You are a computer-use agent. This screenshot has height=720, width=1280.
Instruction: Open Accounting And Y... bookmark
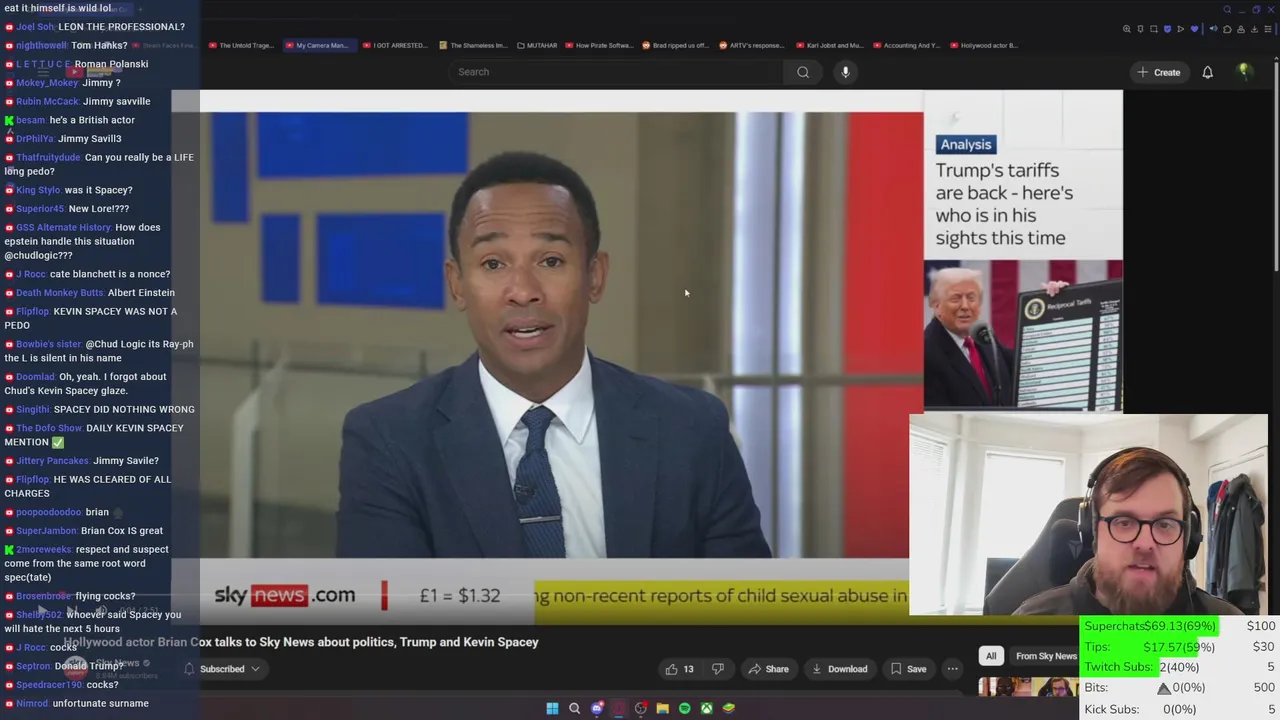pos(906,45)
